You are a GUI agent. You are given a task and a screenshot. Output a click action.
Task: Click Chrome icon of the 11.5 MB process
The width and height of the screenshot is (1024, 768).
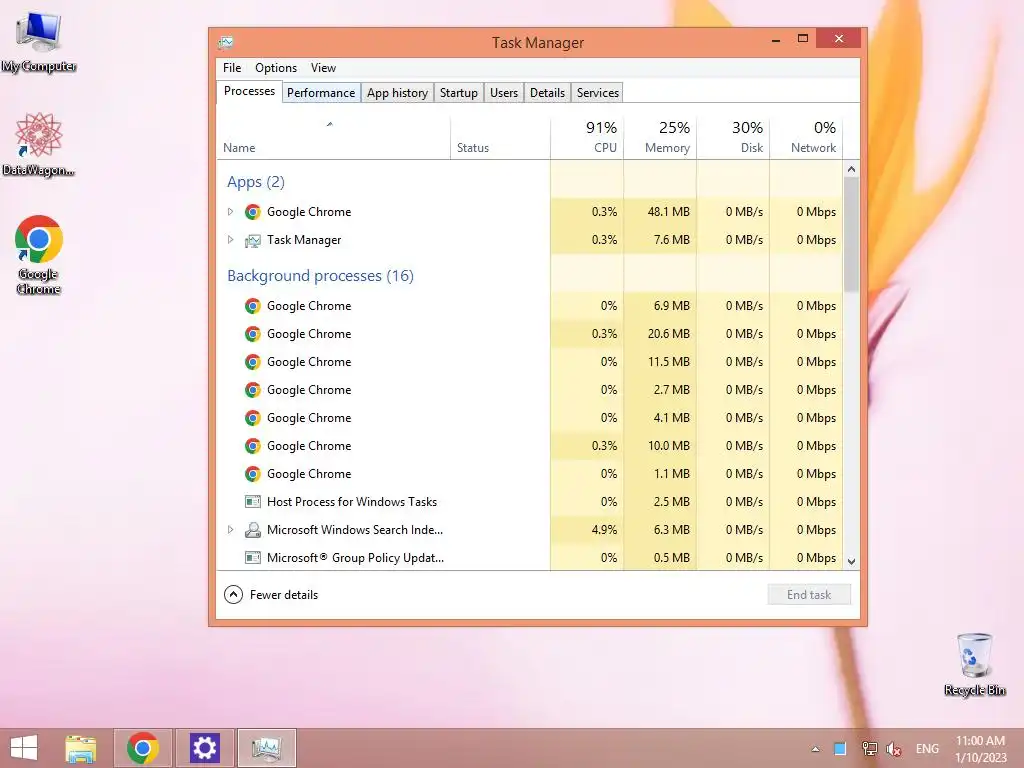click(x=253, y=362)
